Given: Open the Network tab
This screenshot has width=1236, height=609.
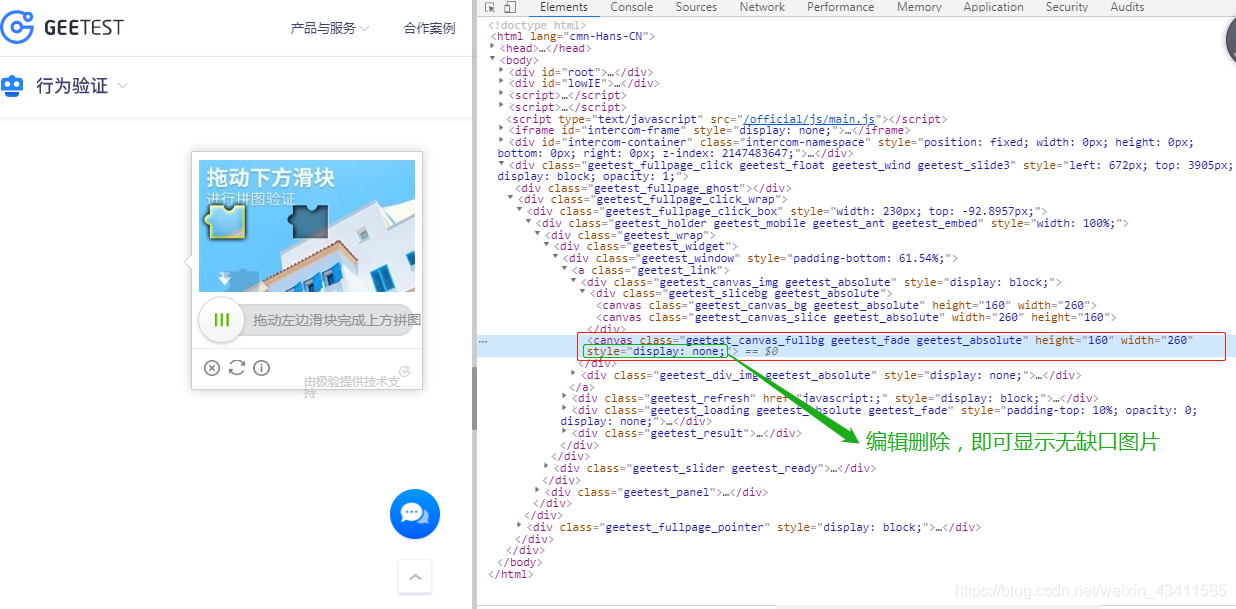Looking at the screenshot, I should pyautogui.click(x=762, y=7).
